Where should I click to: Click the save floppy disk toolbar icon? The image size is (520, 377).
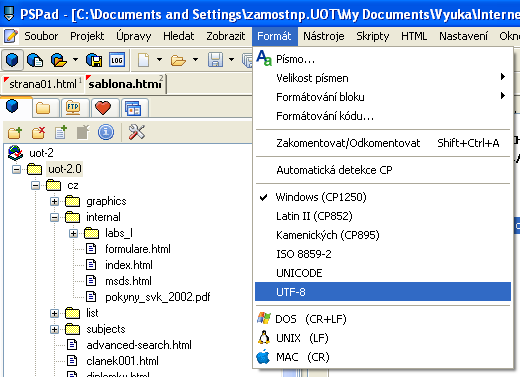[216, 60]
